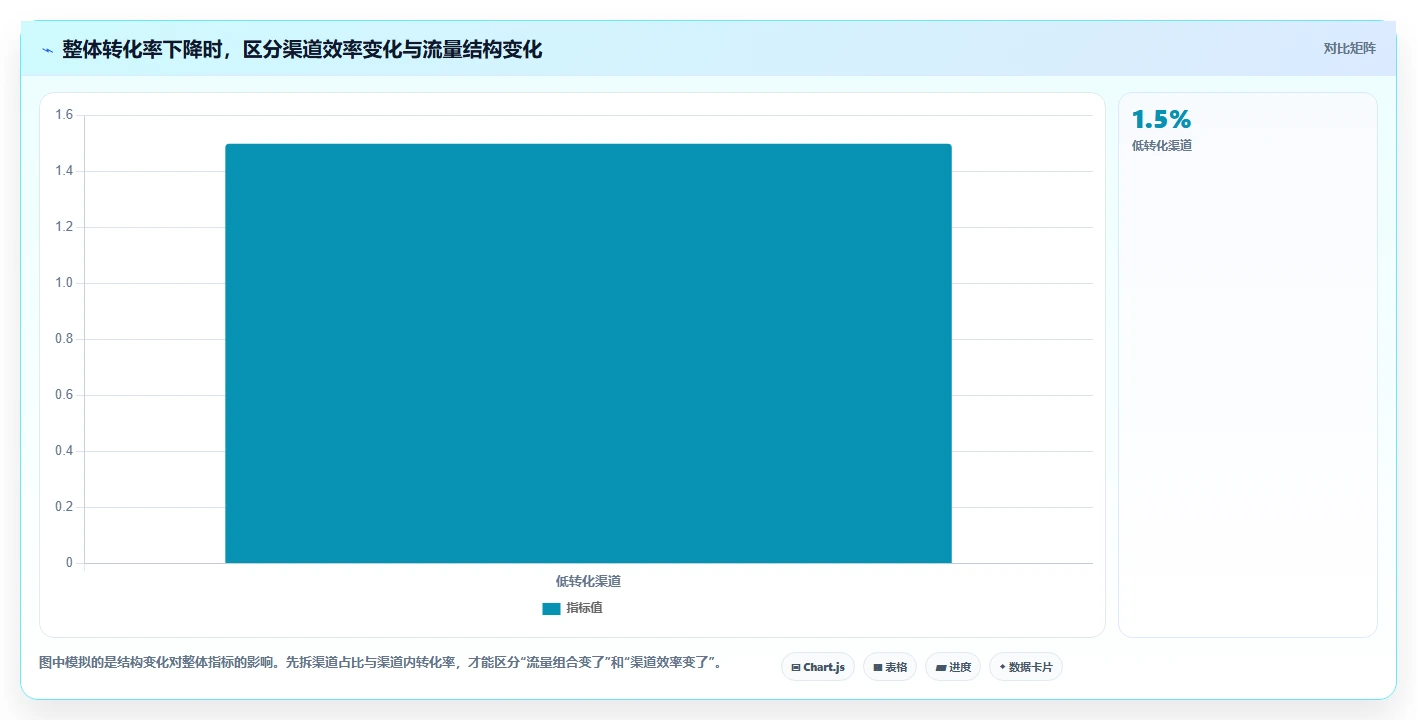The height and width of the screenshot is (720, 1417).
Task: Click the 低转化渠道 x-axis label
Action: point(588,581)
